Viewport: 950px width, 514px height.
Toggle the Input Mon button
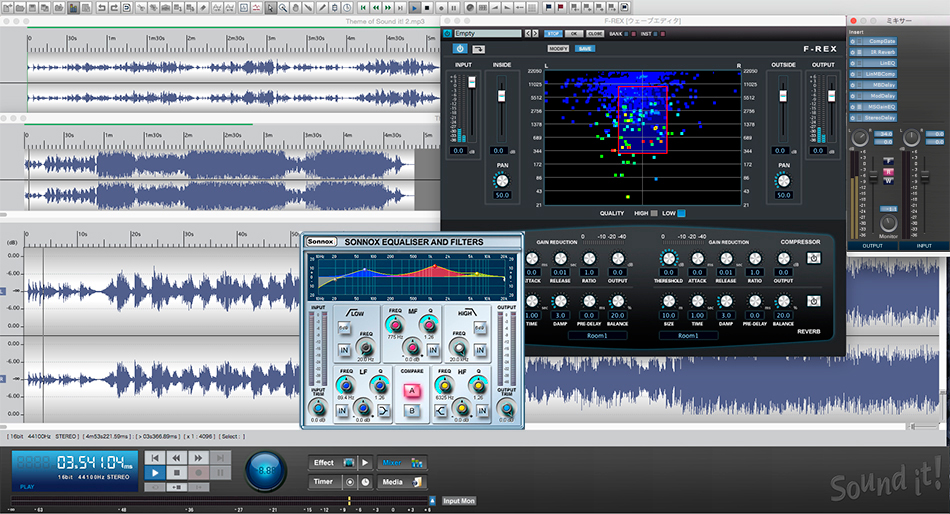[x=459, y=501]
